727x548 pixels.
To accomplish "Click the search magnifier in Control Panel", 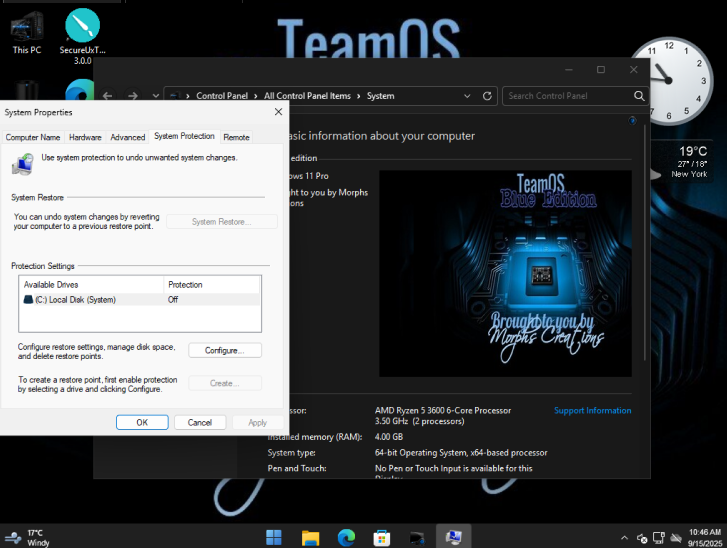I will click(639, 96).
